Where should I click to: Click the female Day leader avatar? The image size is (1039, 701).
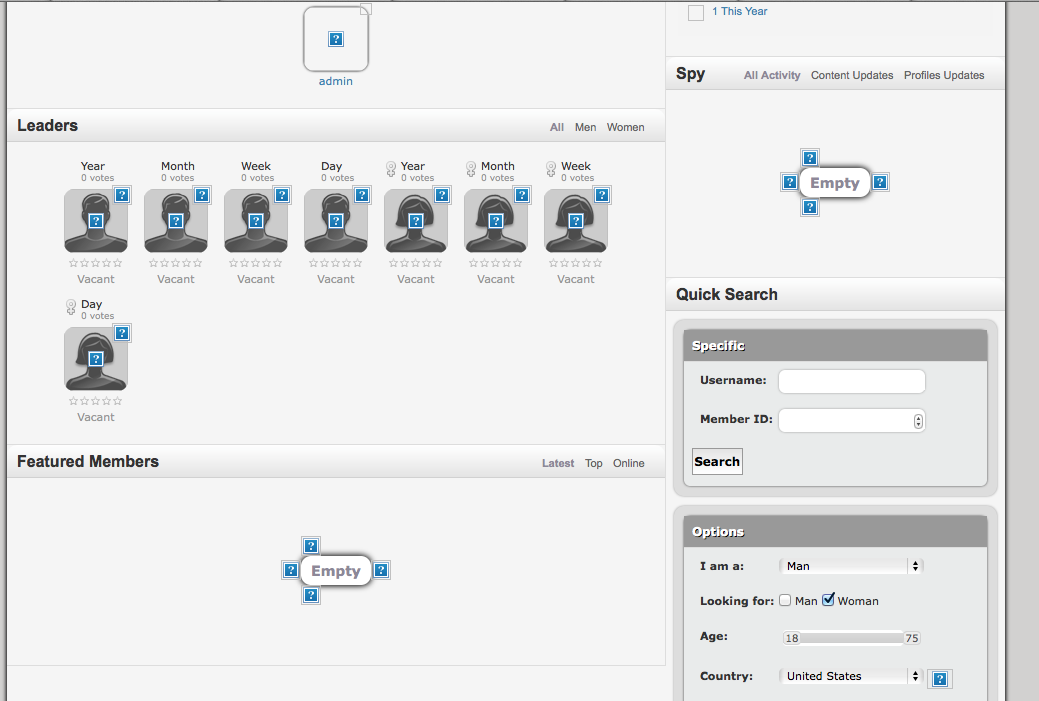click(96, 359)
